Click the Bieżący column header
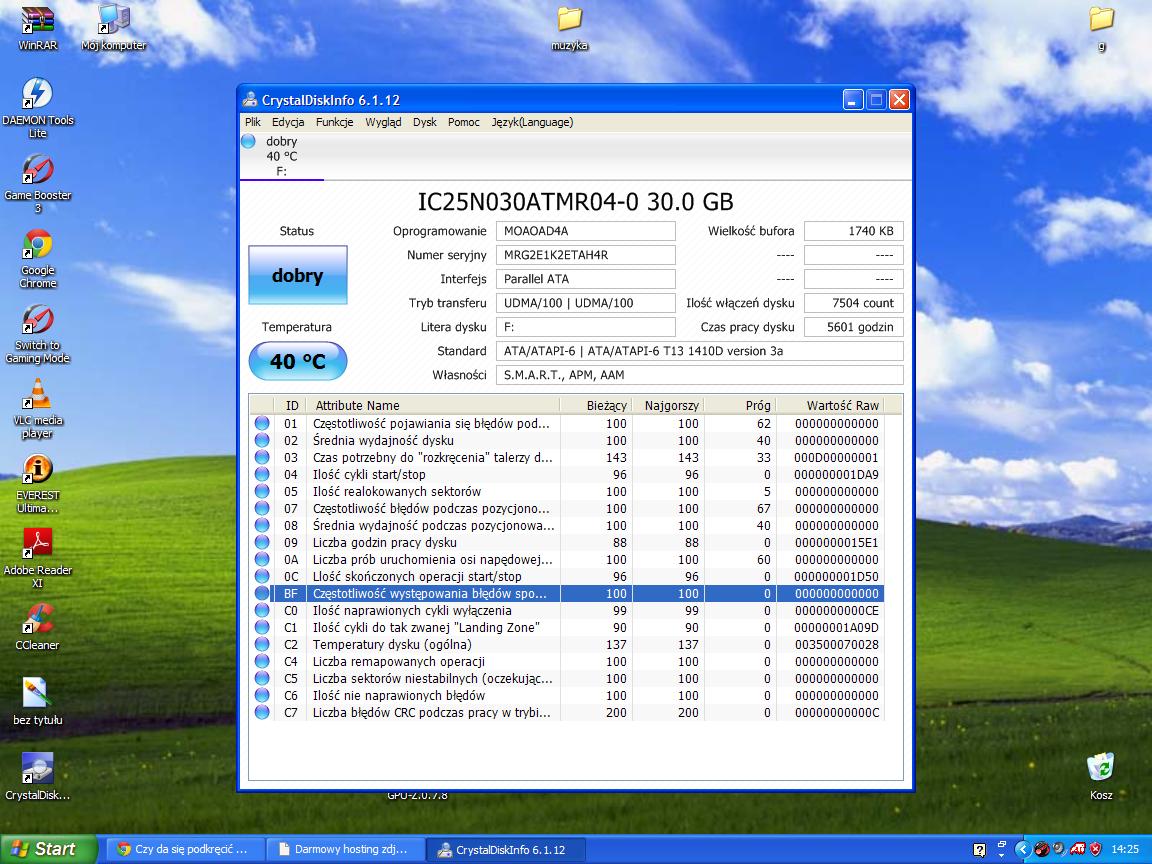Viewport: 1152px width, 864px height. pyautogui.click(x=595, y=405)
